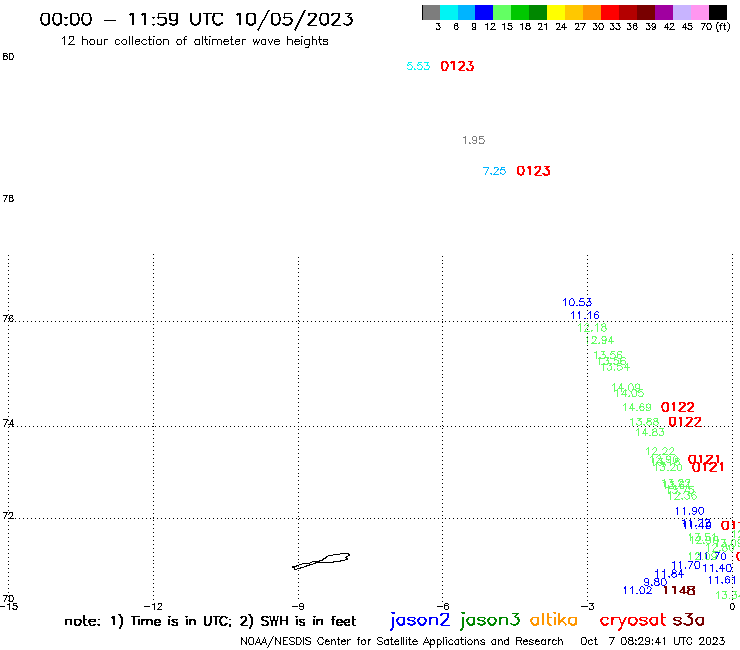The width and height of the screenshot is (740, 650).
Task: Click the blue wave height value 11.02
Action: pos(638,591)
